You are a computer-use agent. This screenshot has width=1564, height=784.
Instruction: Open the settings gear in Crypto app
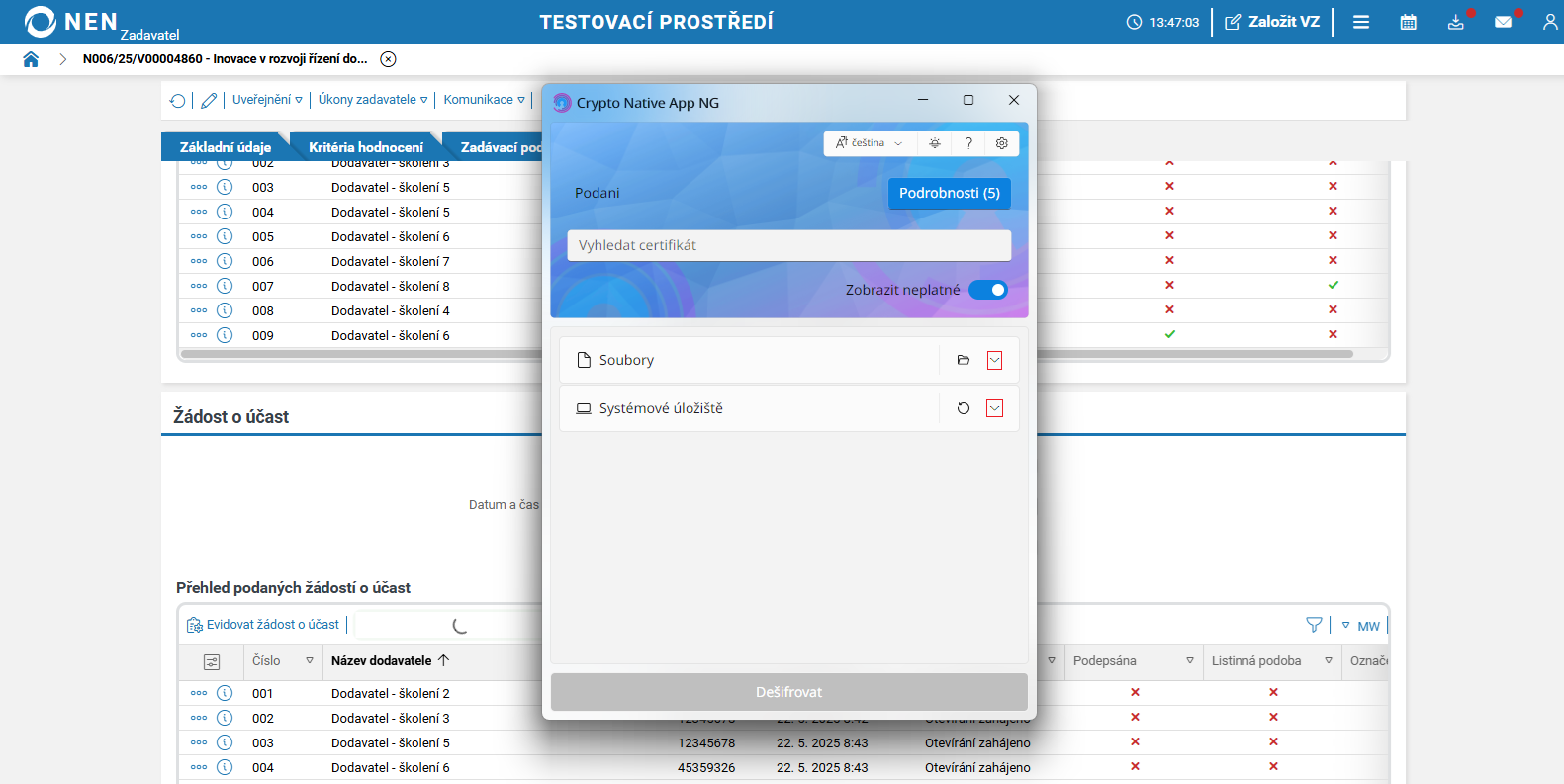tap(1002, 143)
